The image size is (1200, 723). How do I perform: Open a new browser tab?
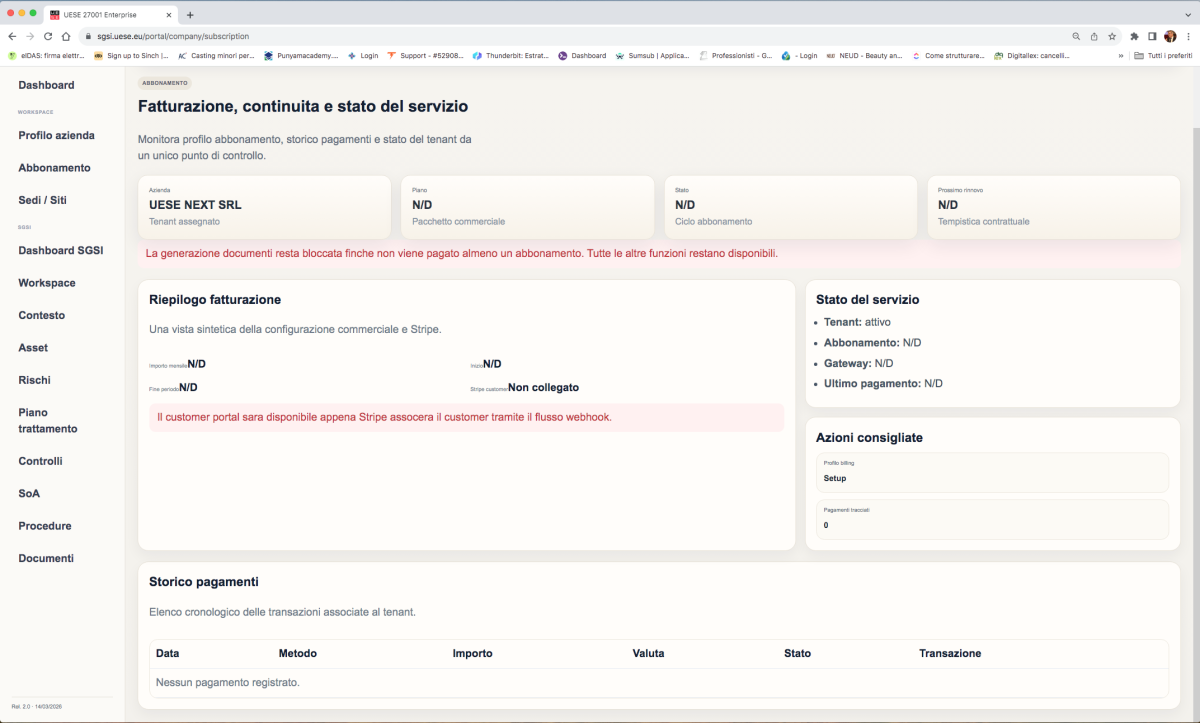coord(190,15)
